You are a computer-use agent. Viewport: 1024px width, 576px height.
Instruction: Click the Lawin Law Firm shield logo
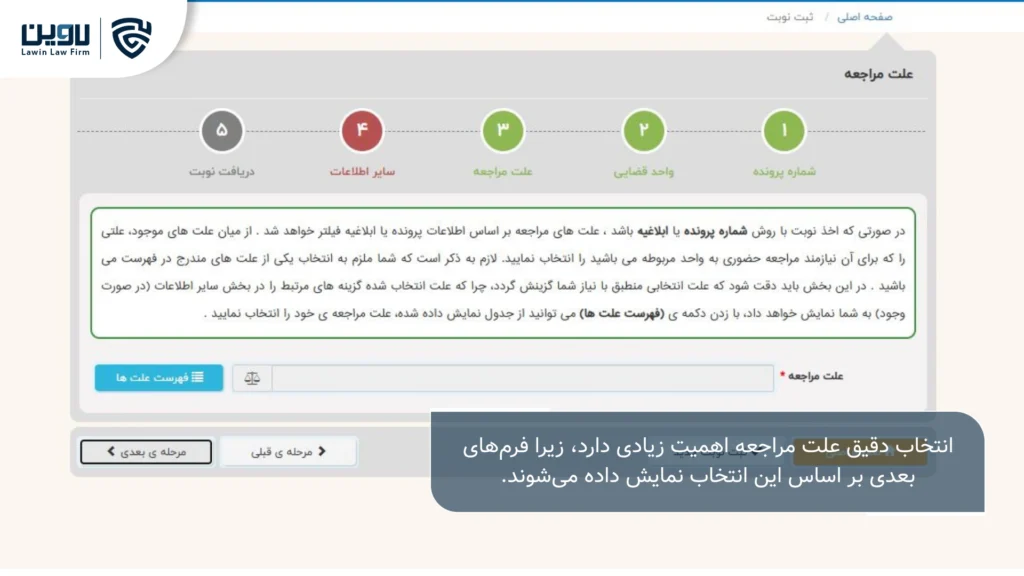[x=131, y=38]
